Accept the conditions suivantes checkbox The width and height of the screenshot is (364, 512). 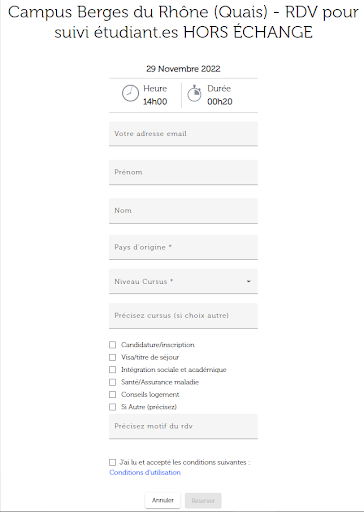pos(113,462)
